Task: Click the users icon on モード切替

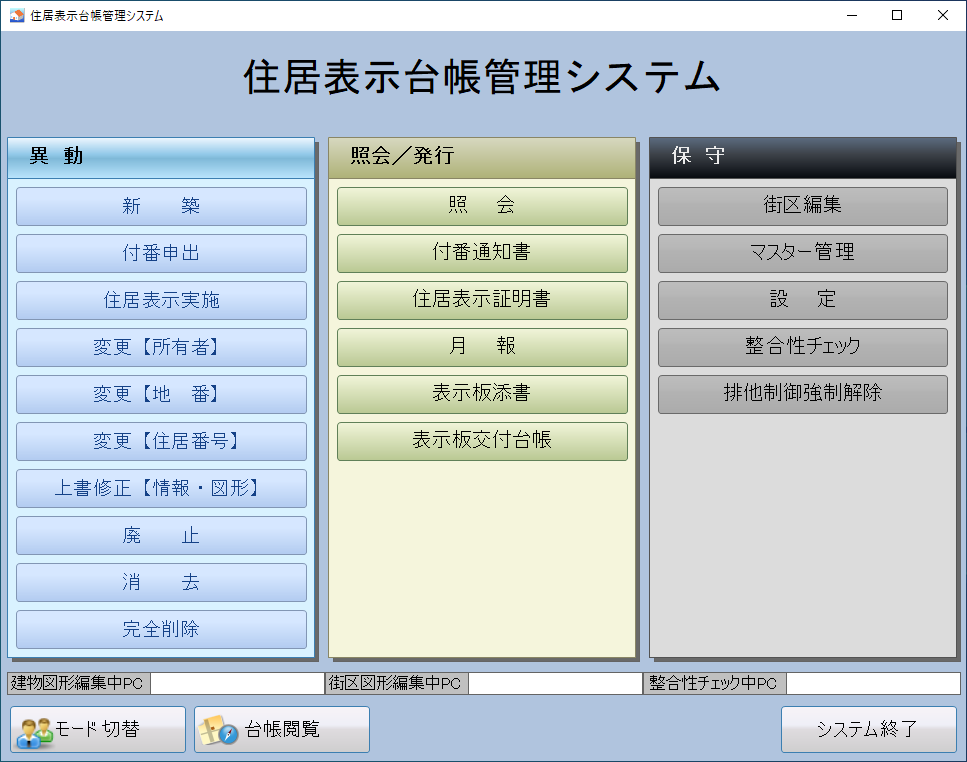Action: pos(34,732)
